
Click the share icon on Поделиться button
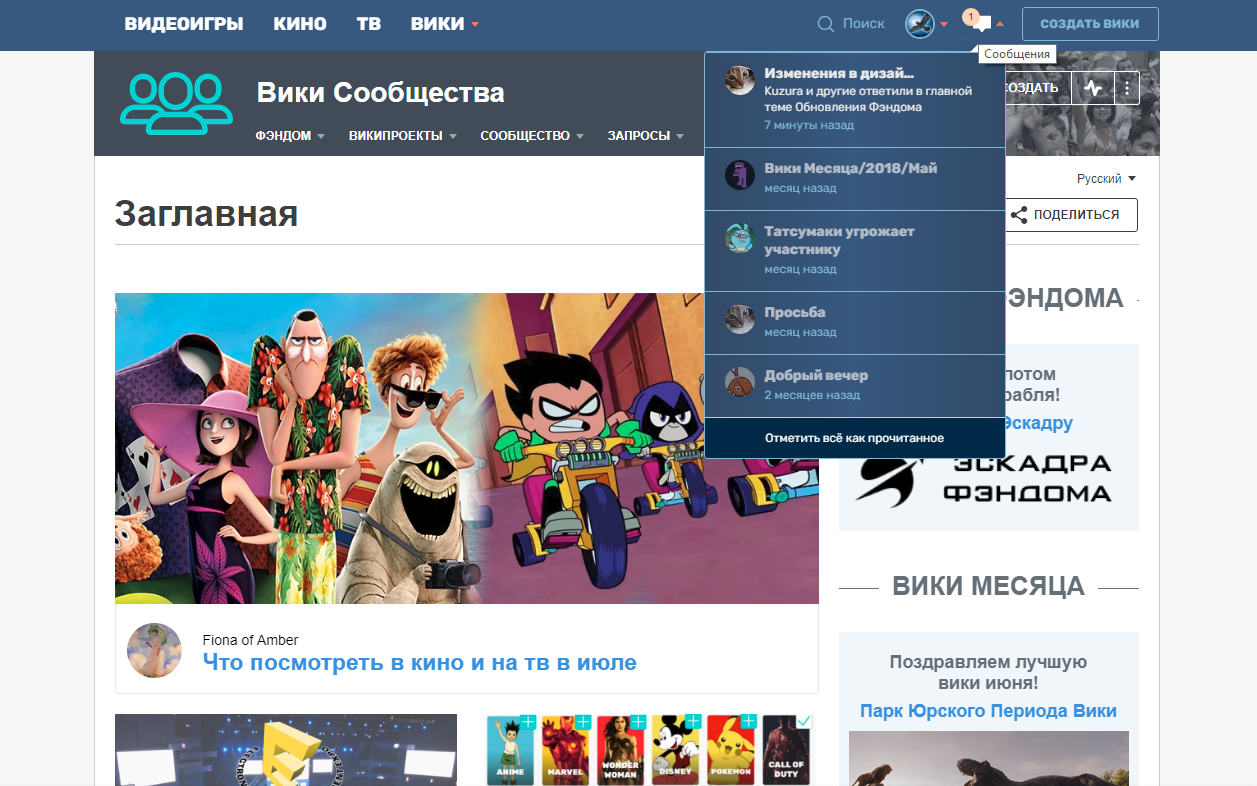point(1019,215)
